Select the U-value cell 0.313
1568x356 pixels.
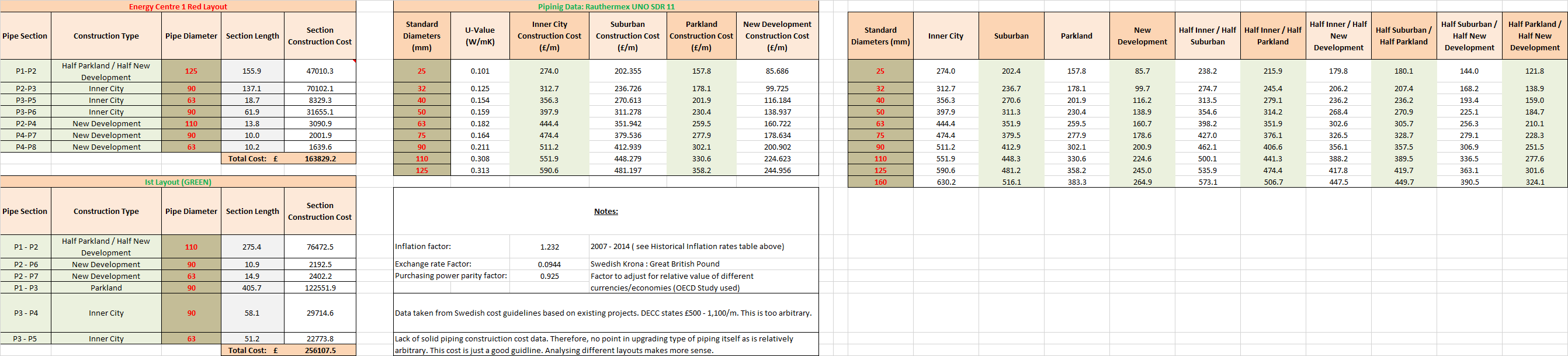pyautogui.click(x=480, y=171)
